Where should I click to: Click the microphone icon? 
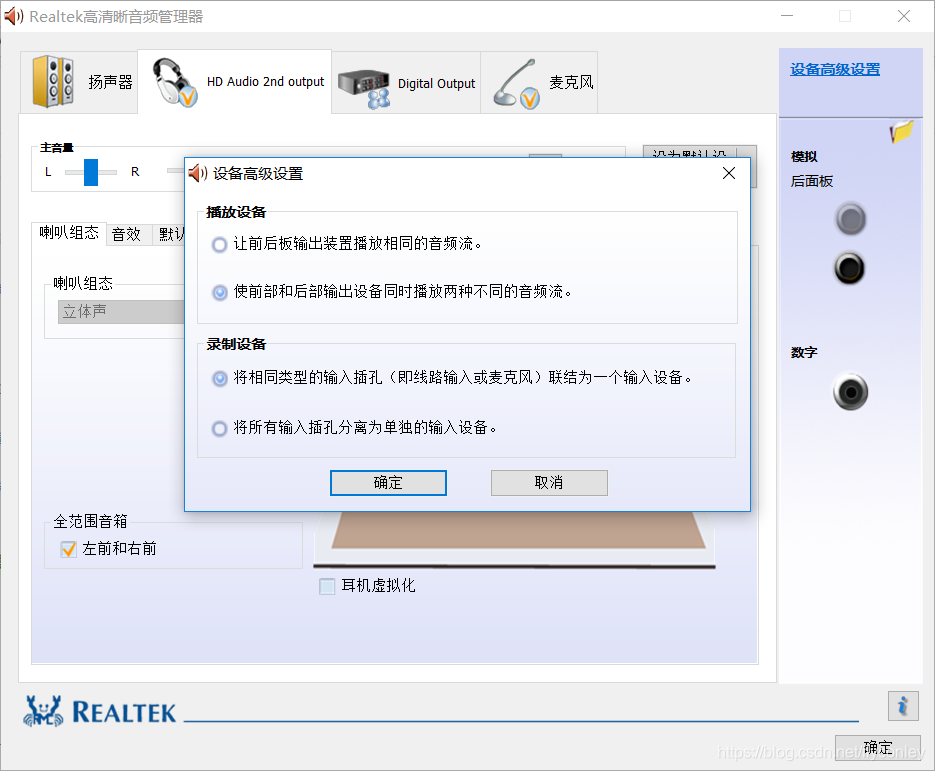coord(516,85)
